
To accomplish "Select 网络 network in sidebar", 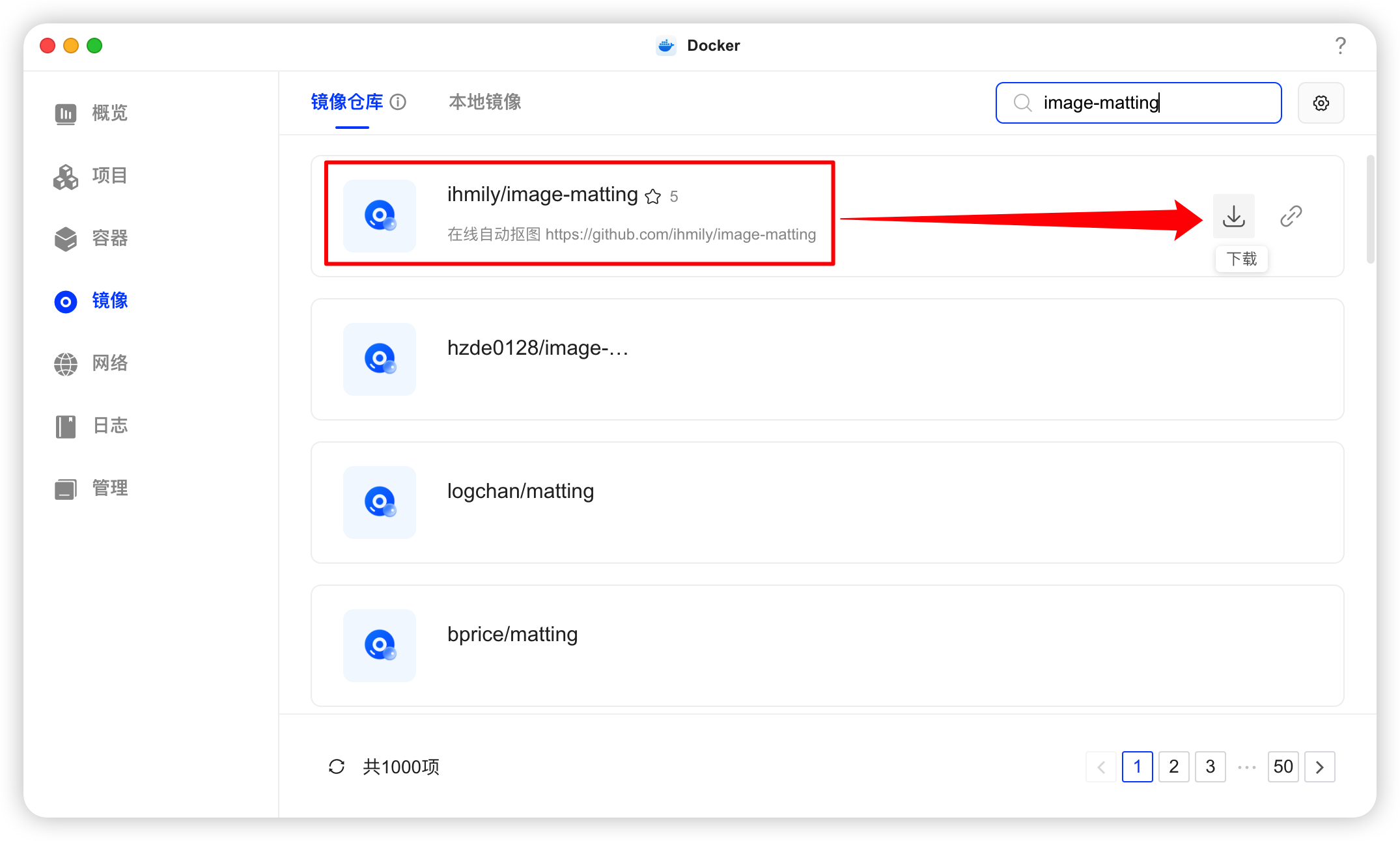I will [91, 363].
